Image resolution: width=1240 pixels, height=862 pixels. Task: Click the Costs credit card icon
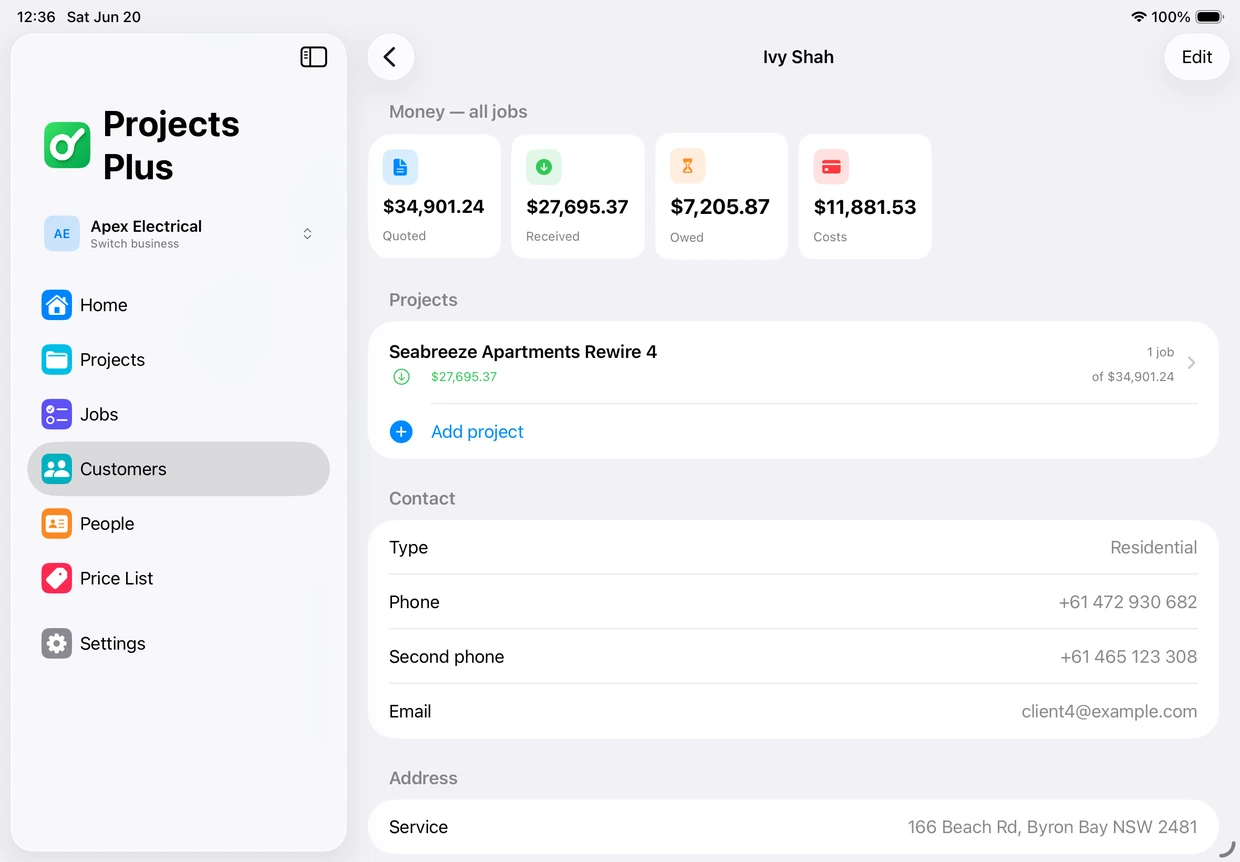tap(831, 167)
